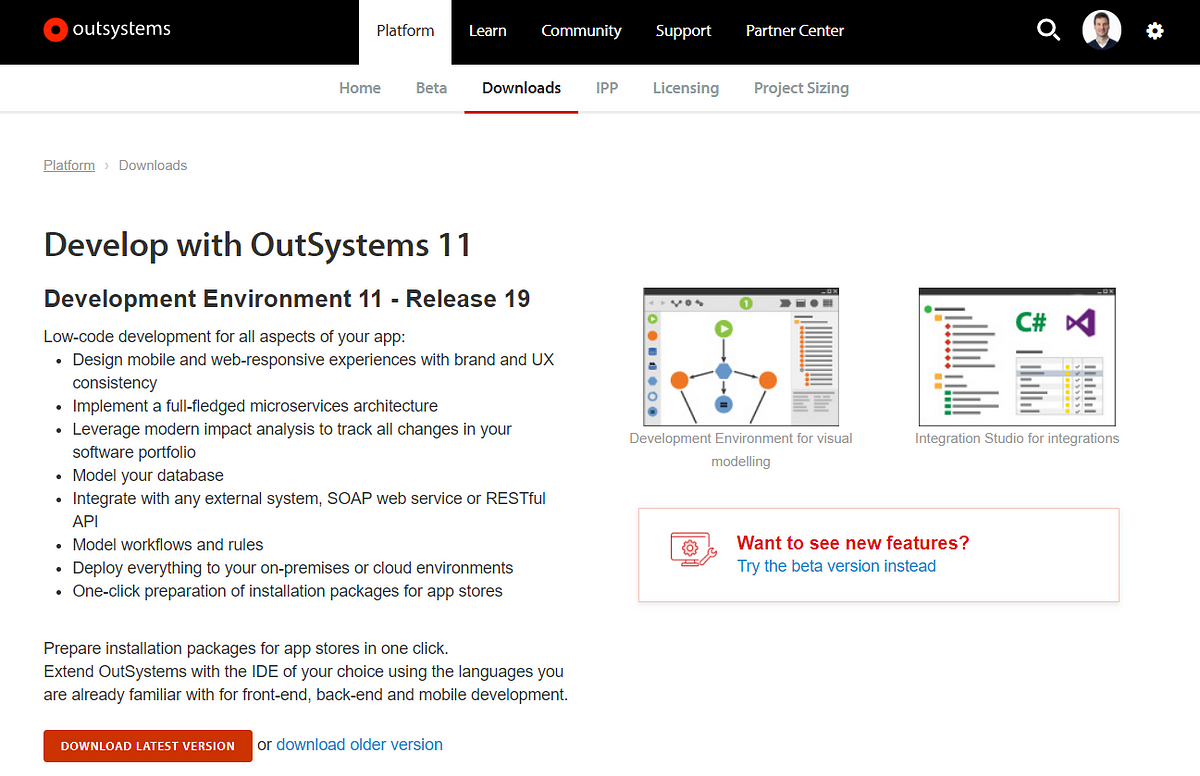Viewport: 1200px width, 776px height.
Task: Select the Platform top menu tab
Action: 405,31
